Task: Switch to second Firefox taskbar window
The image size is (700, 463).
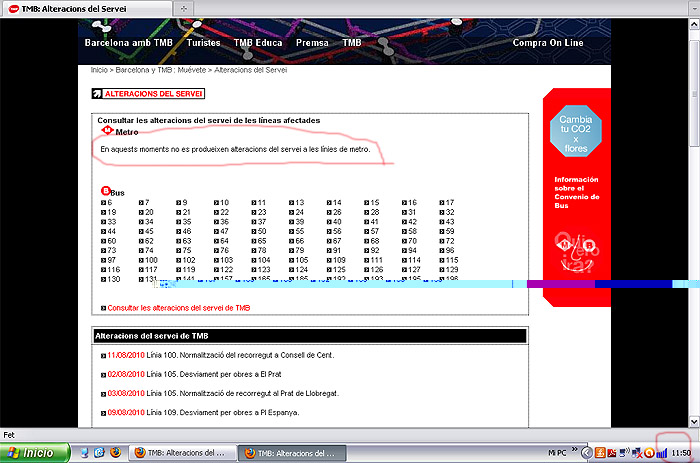Action: [292, 453]
